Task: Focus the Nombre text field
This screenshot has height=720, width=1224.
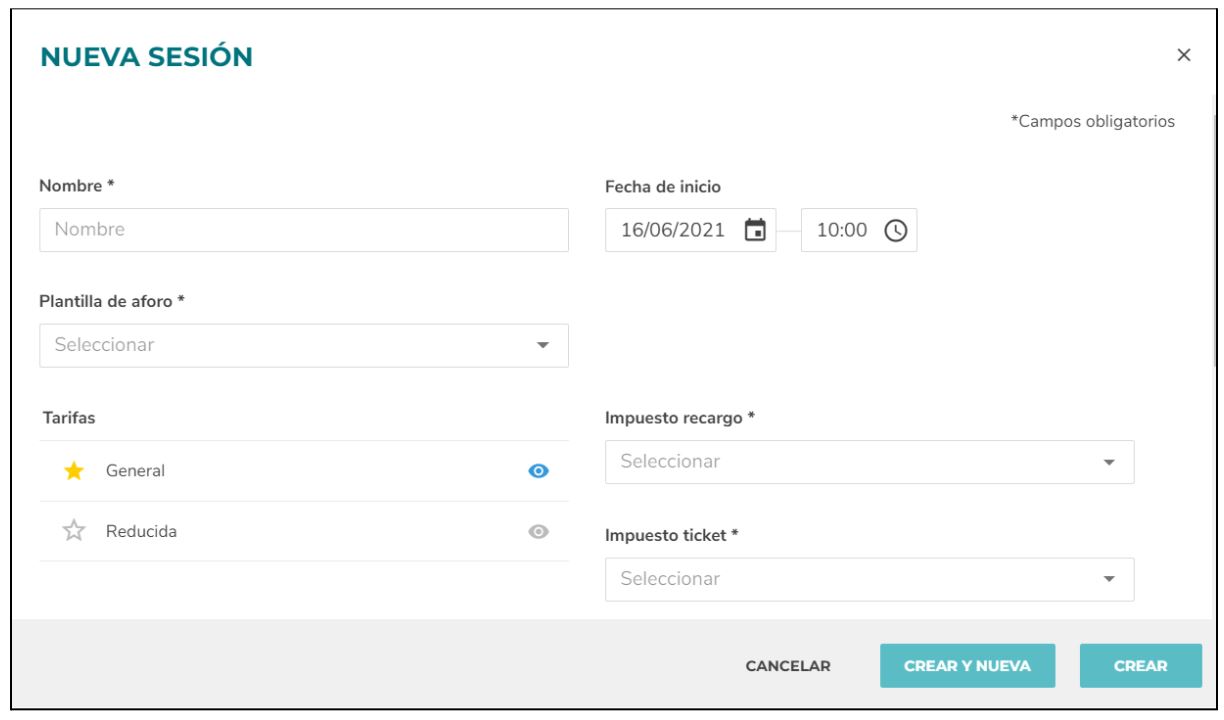Action: (x=304, y=230)
